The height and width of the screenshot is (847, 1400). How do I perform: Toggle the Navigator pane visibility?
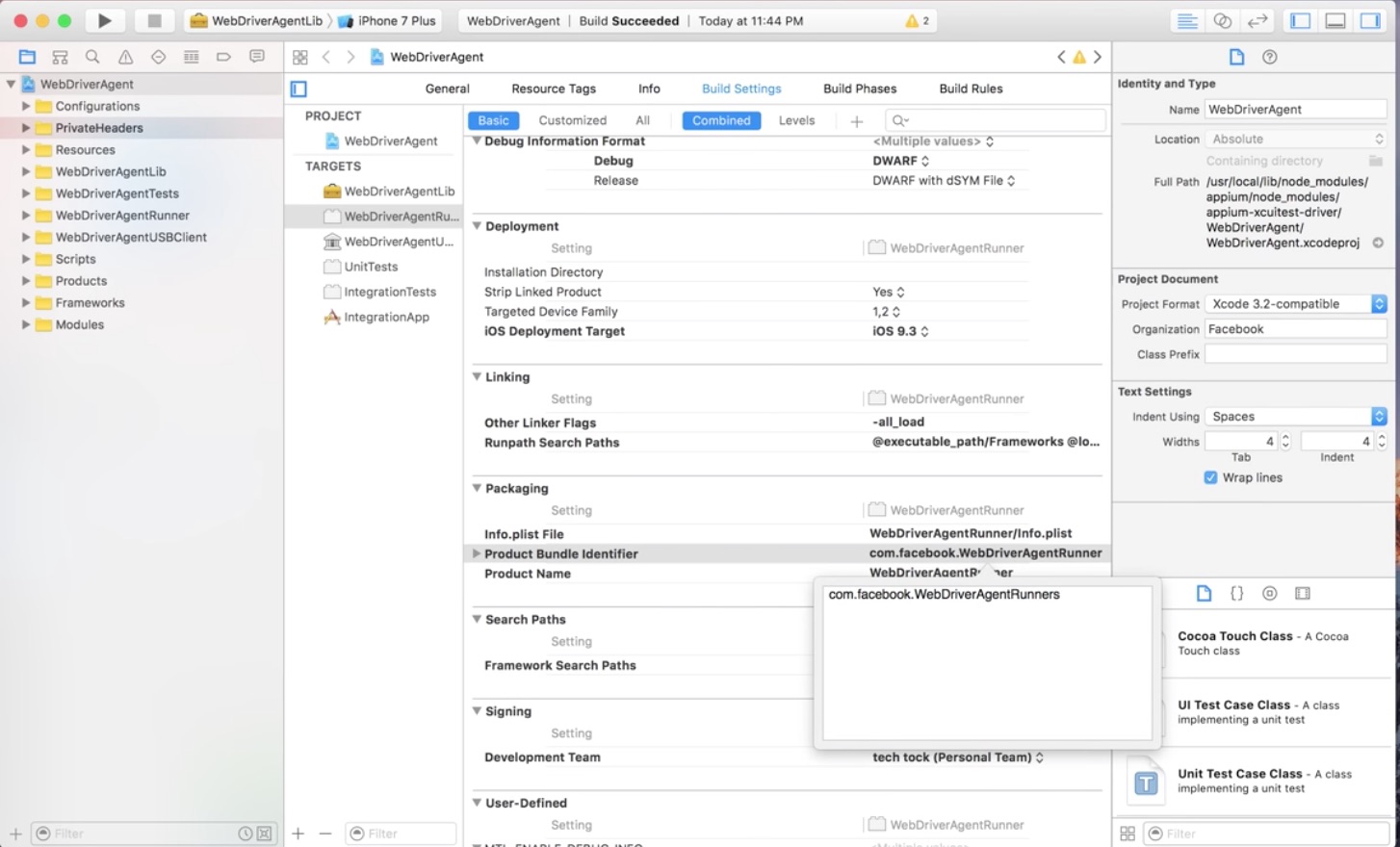1300,20
